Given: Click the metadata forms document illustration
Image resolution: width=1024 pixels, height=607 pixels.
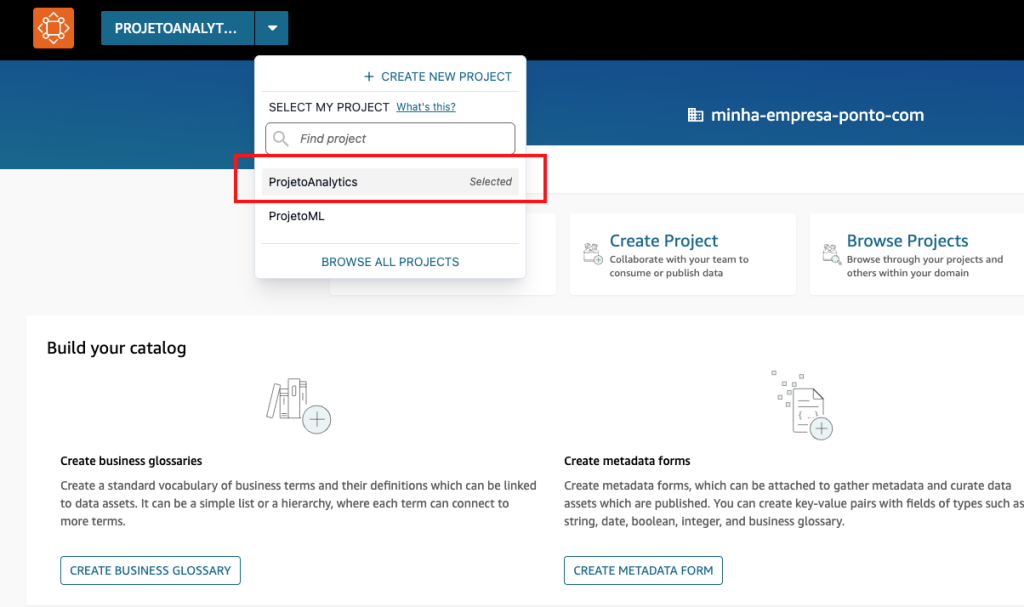Looking at the screenshot, I should click(x=802, y=405).
